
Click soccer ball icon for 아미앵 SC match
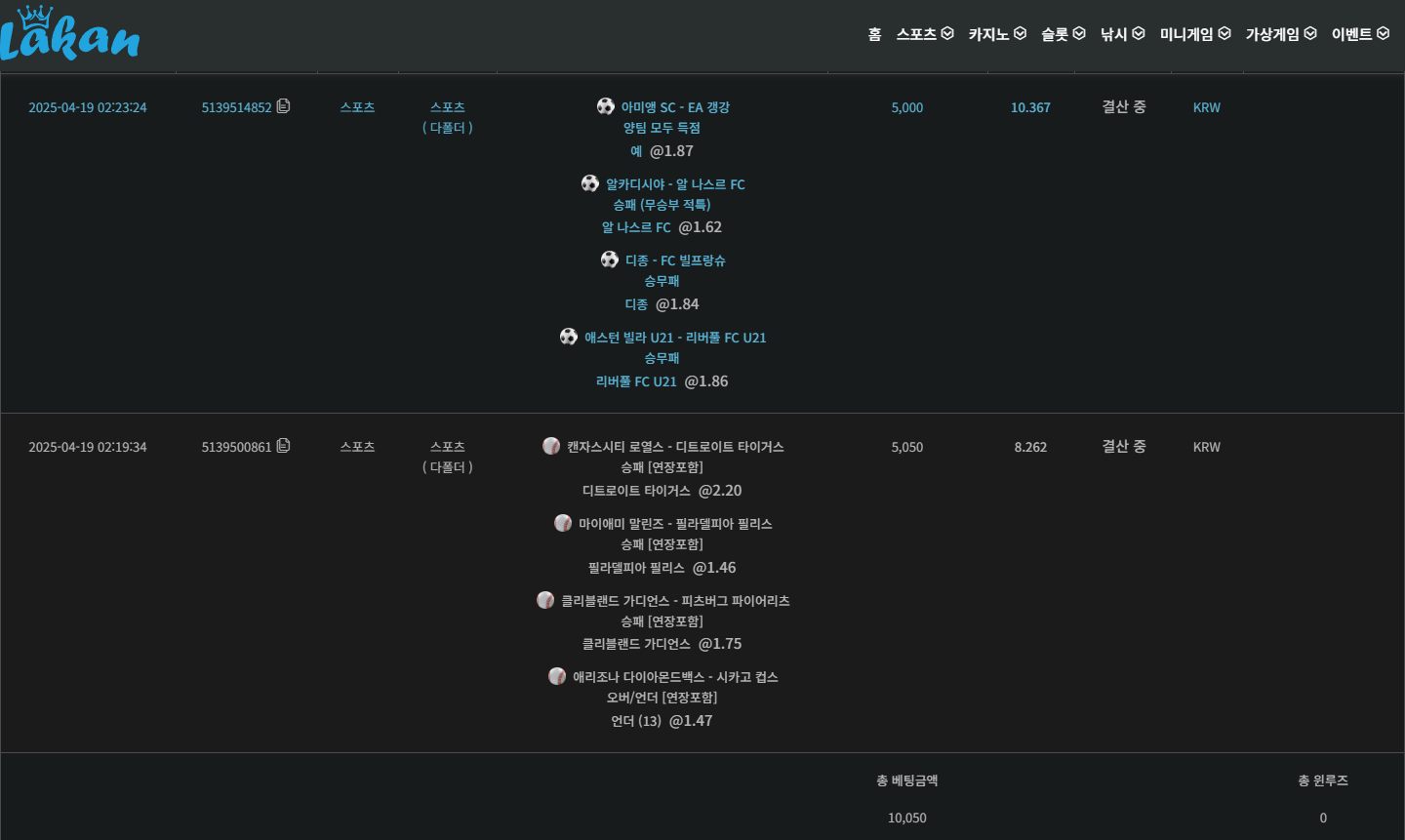pos(606,106)
